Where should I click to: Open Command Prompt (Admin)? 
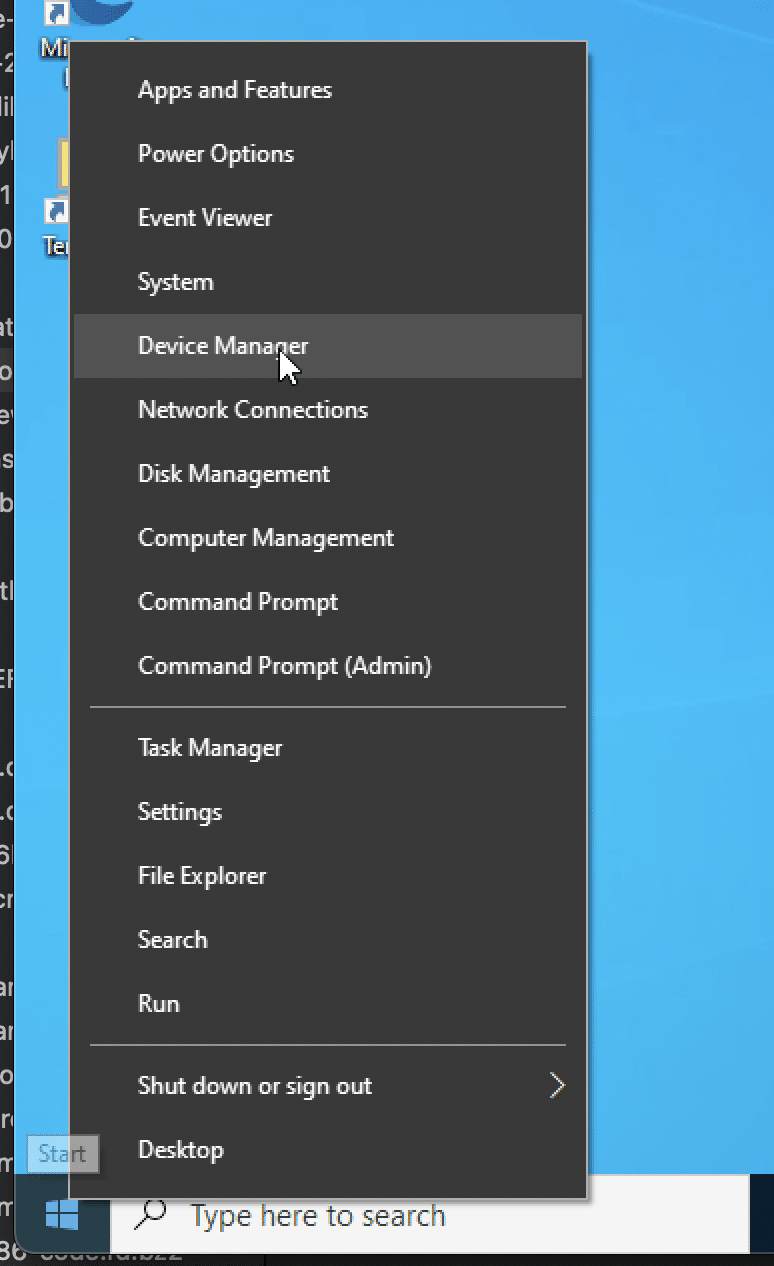328,666
